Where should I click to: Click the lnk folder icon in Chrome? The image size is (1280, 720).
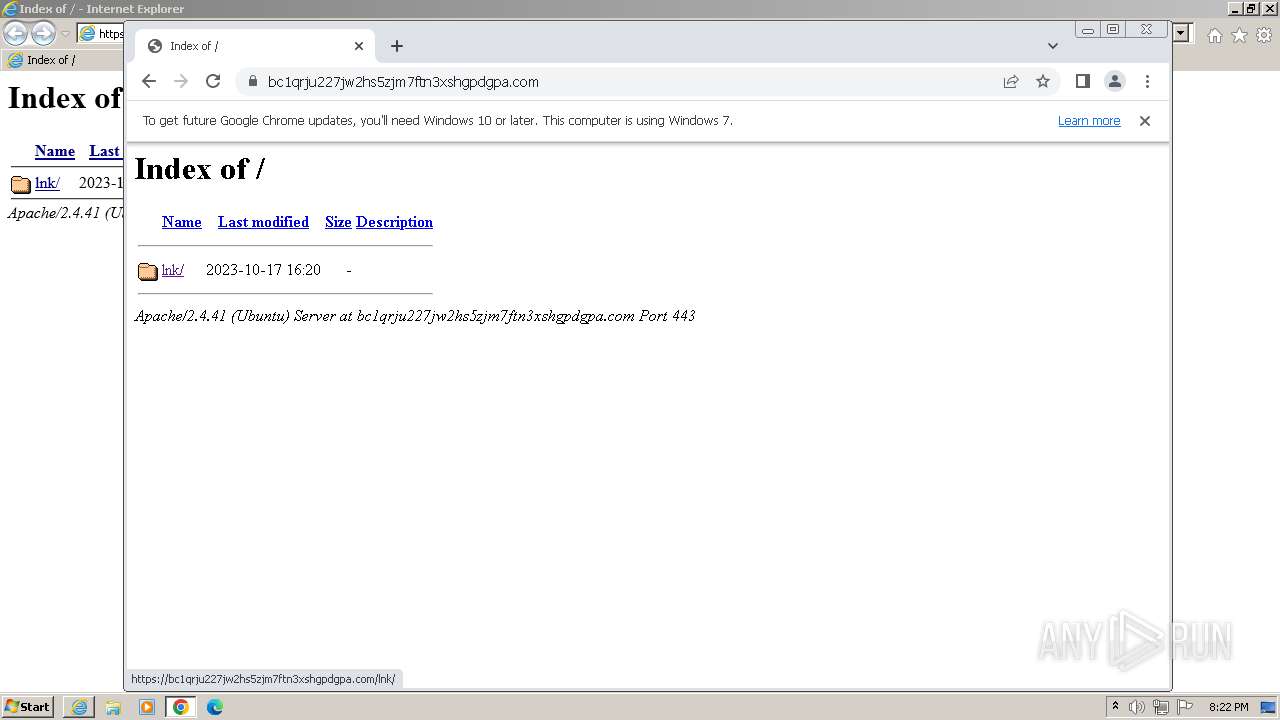pos(148,271)
